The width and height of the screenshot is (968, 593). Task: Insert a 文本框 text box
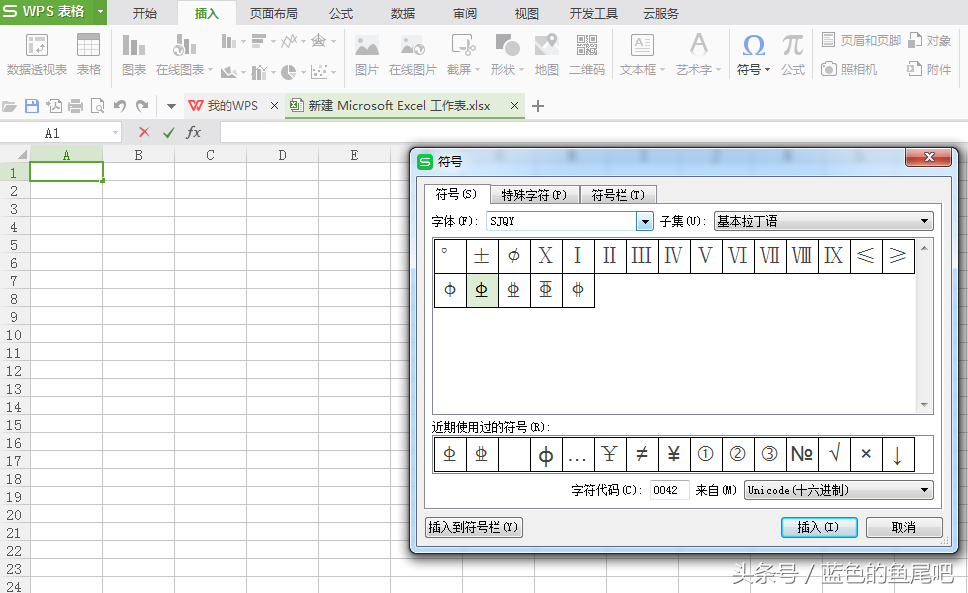click(x=642, y=54)
